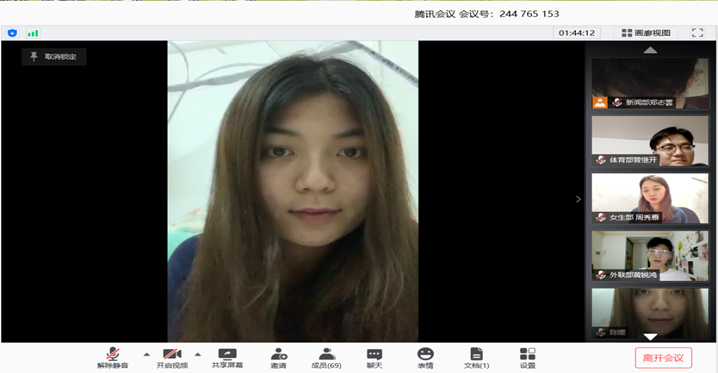
Task: Start screen sharing with 共享屏幕 icon
Action: pos(227,358)
